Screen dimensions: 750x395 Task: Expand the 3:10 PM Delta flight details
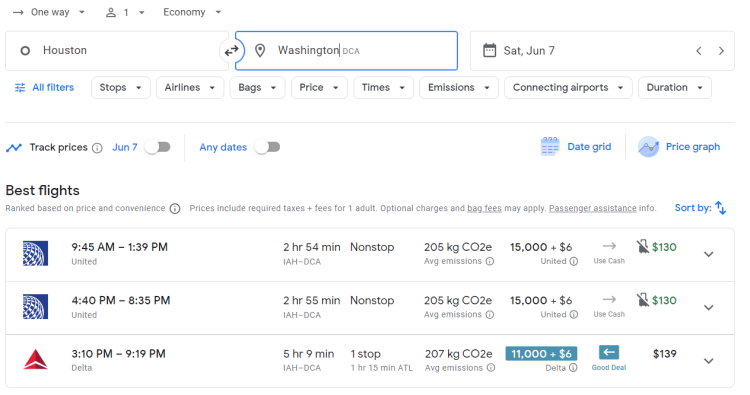[709, 361]
